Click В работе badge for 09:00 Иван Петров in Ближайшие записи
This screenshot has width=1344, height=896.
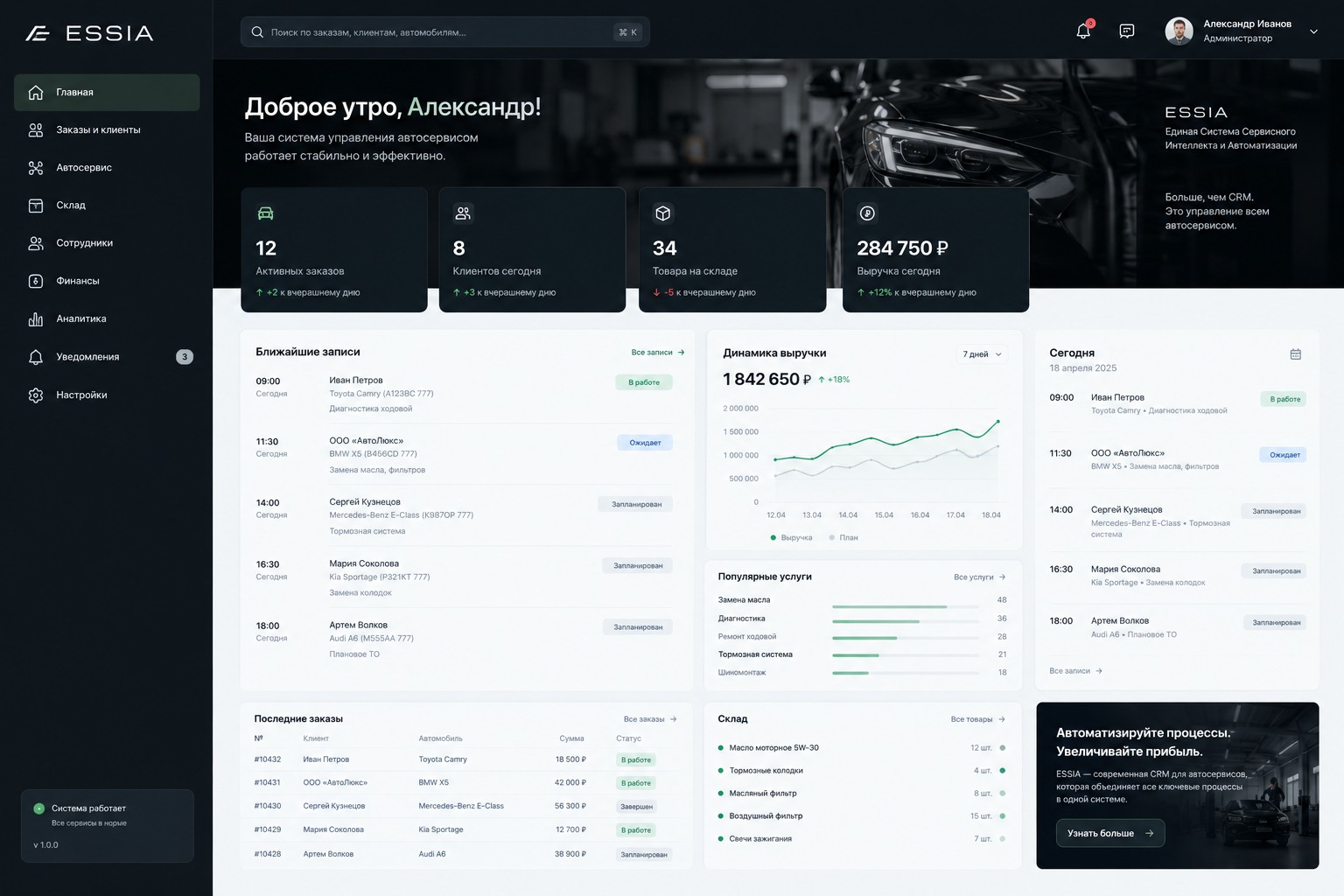pyautogui.click(x=644, y=382)
